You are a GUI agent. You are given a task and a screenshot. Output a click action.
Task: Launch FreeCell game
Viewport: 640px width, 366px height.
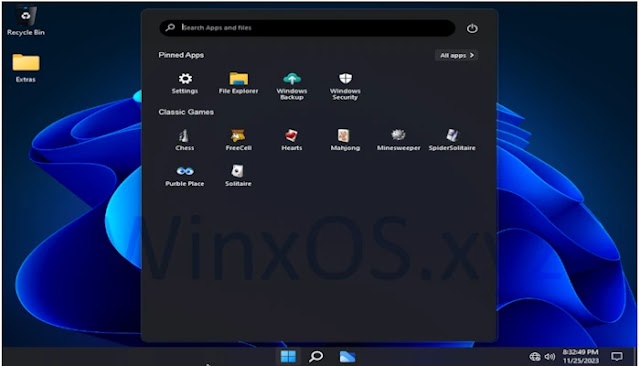[x=238, y=140]
